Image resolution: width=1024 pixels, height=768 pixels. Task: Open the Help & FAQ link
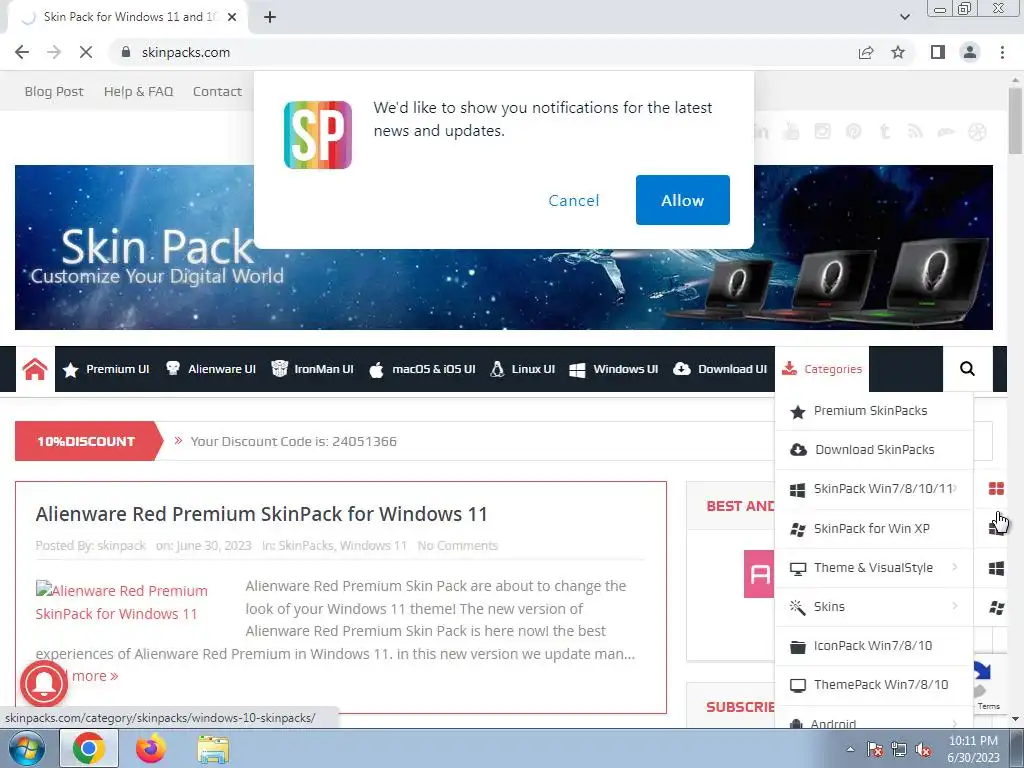click(x=138, y=91)
